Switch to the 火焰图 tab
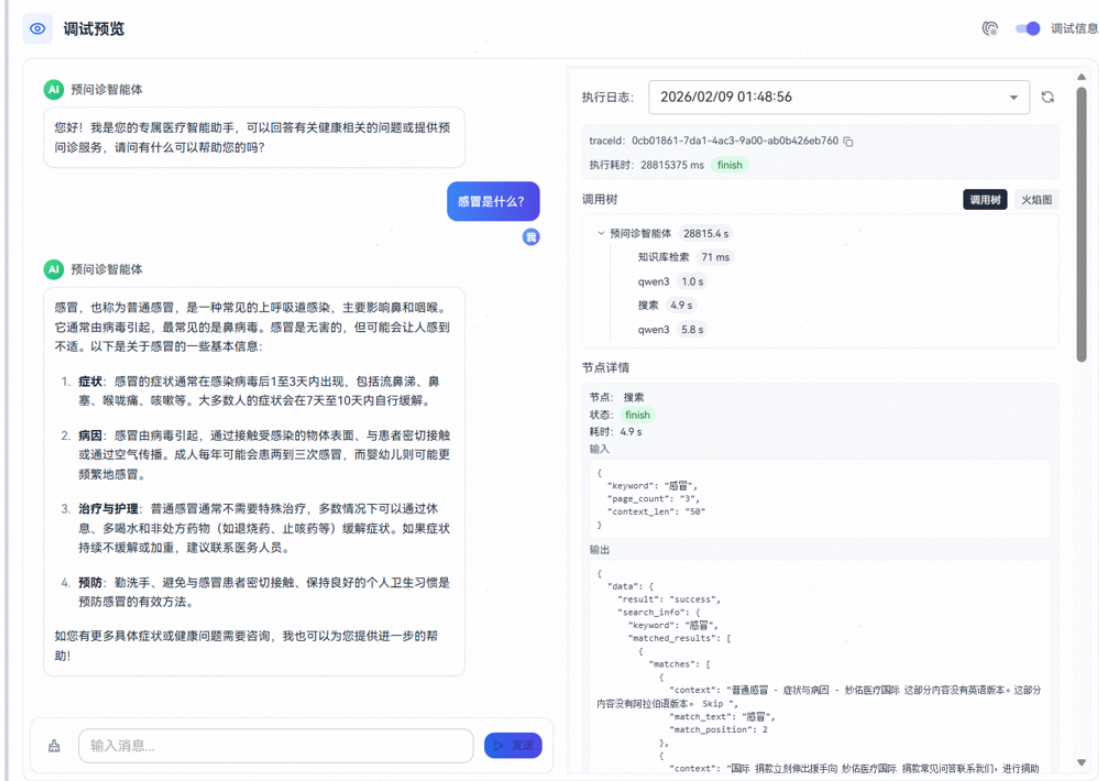The height and width of the screenshot is (781, 1099). pos(1036,199)
